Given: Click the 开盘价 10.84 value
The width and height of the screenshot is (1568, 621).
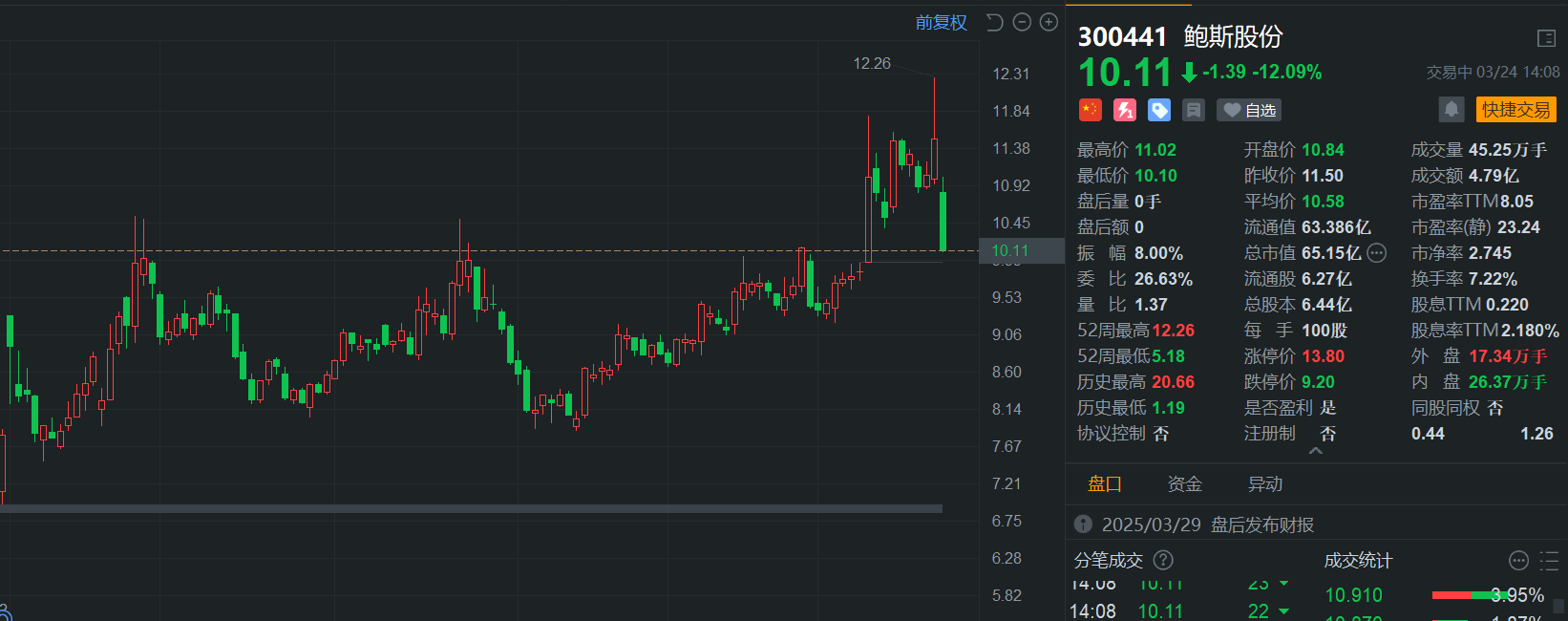Looking at the screenshot, I should (x=1323, y=150).
